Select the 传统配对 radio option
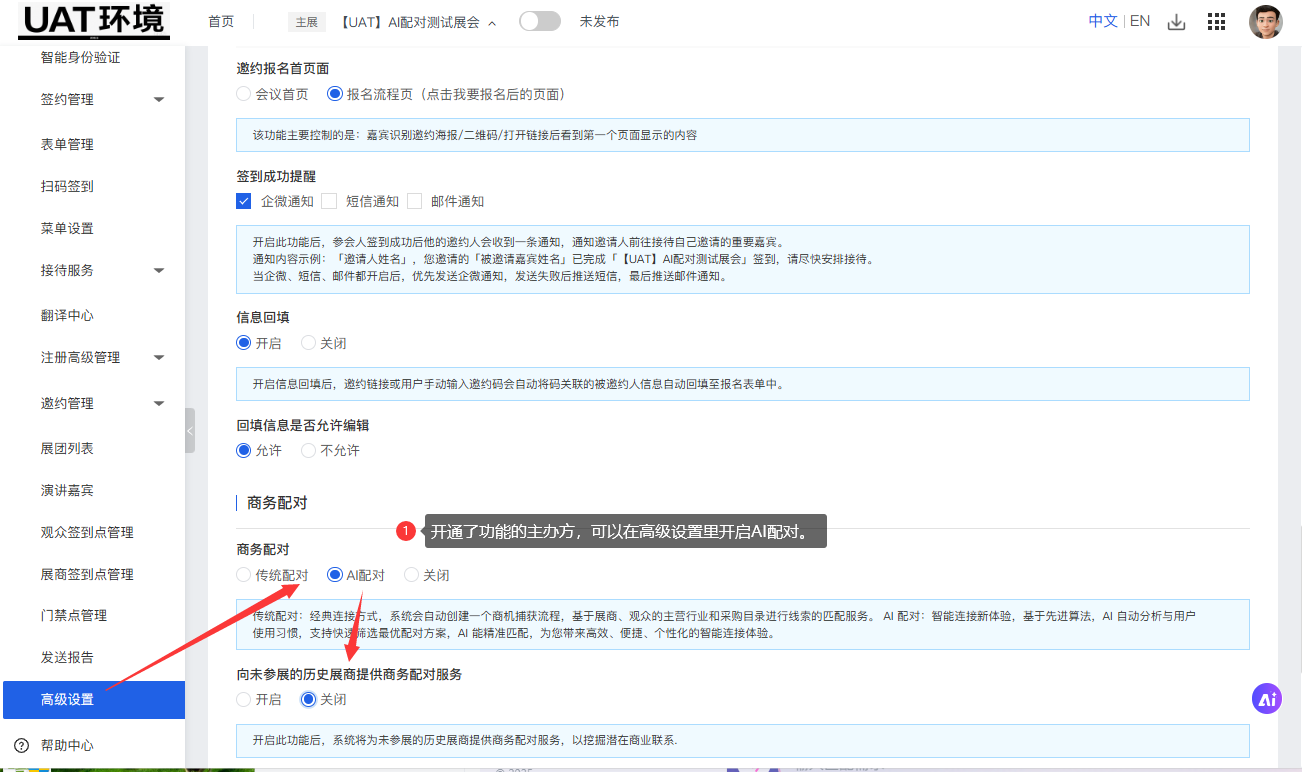Screen dimensions: 1302x772 [x=244, y=575]
